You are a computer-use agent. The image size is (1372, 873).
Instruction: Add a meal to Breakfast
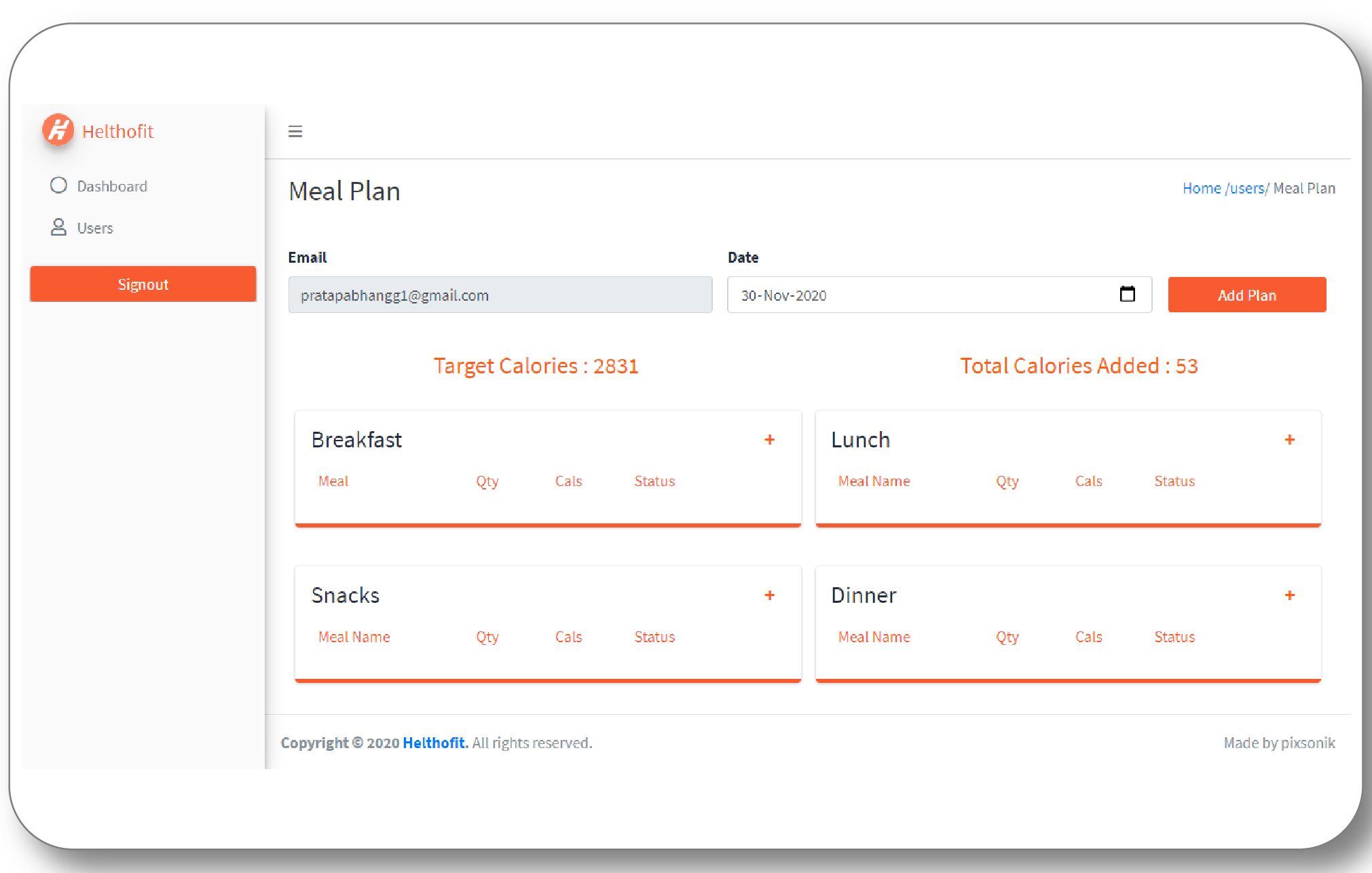coord(769,440)
